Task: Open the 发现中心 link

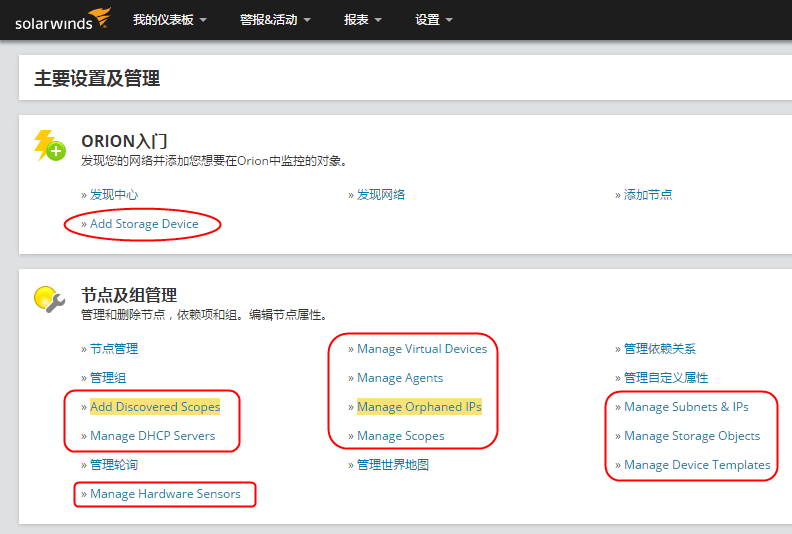Action: pyautogui.click(x=114, y=195)
